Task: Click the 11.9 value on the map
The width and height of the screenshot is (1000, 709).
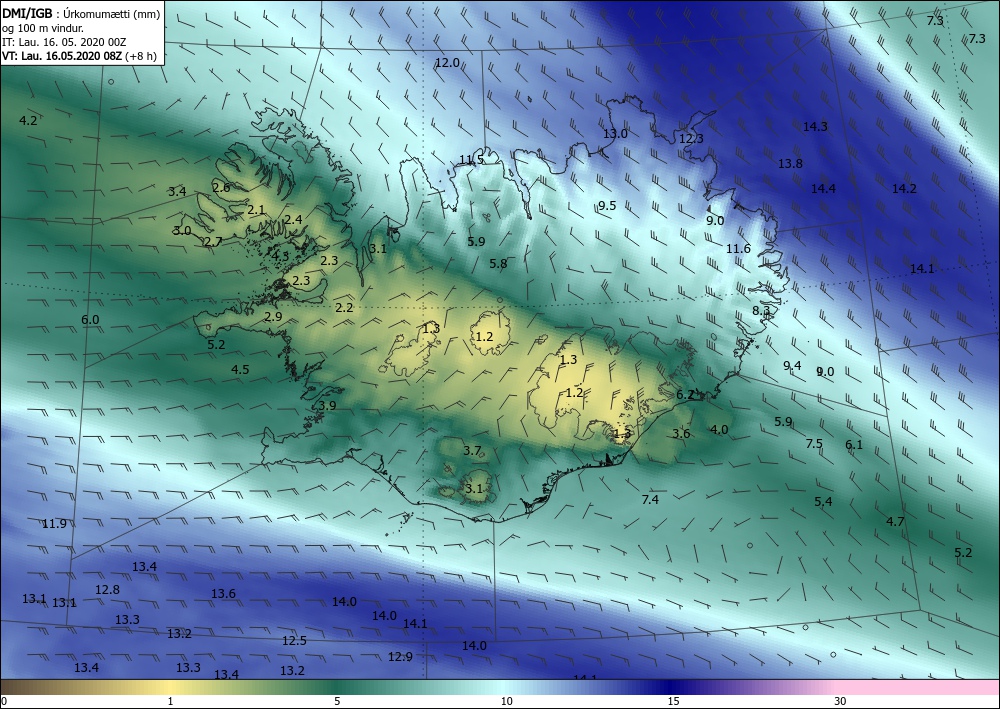Action: click(x=54, y=523)
